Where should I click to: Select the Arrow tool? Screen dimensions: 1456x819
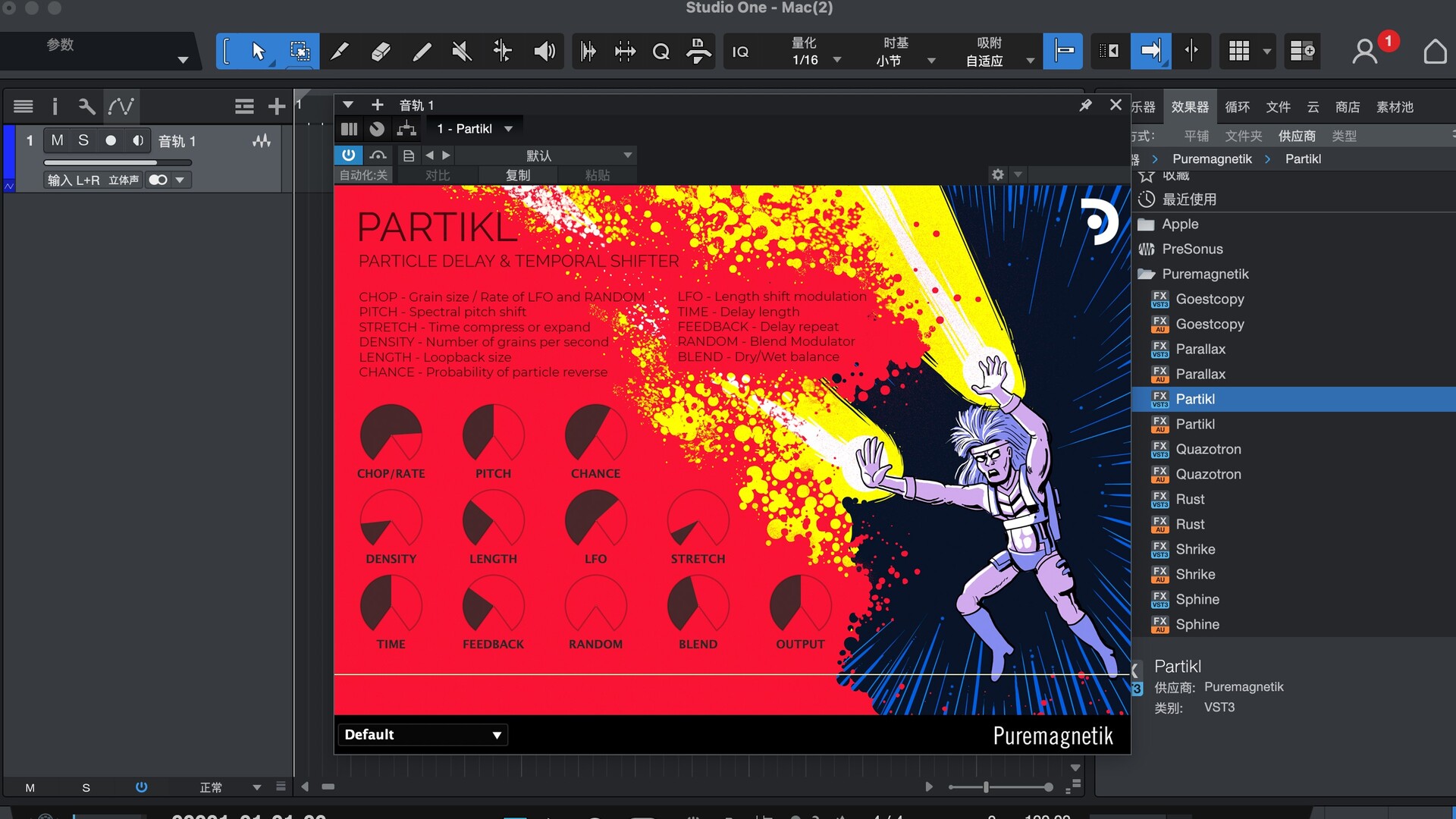pos(258,52)
